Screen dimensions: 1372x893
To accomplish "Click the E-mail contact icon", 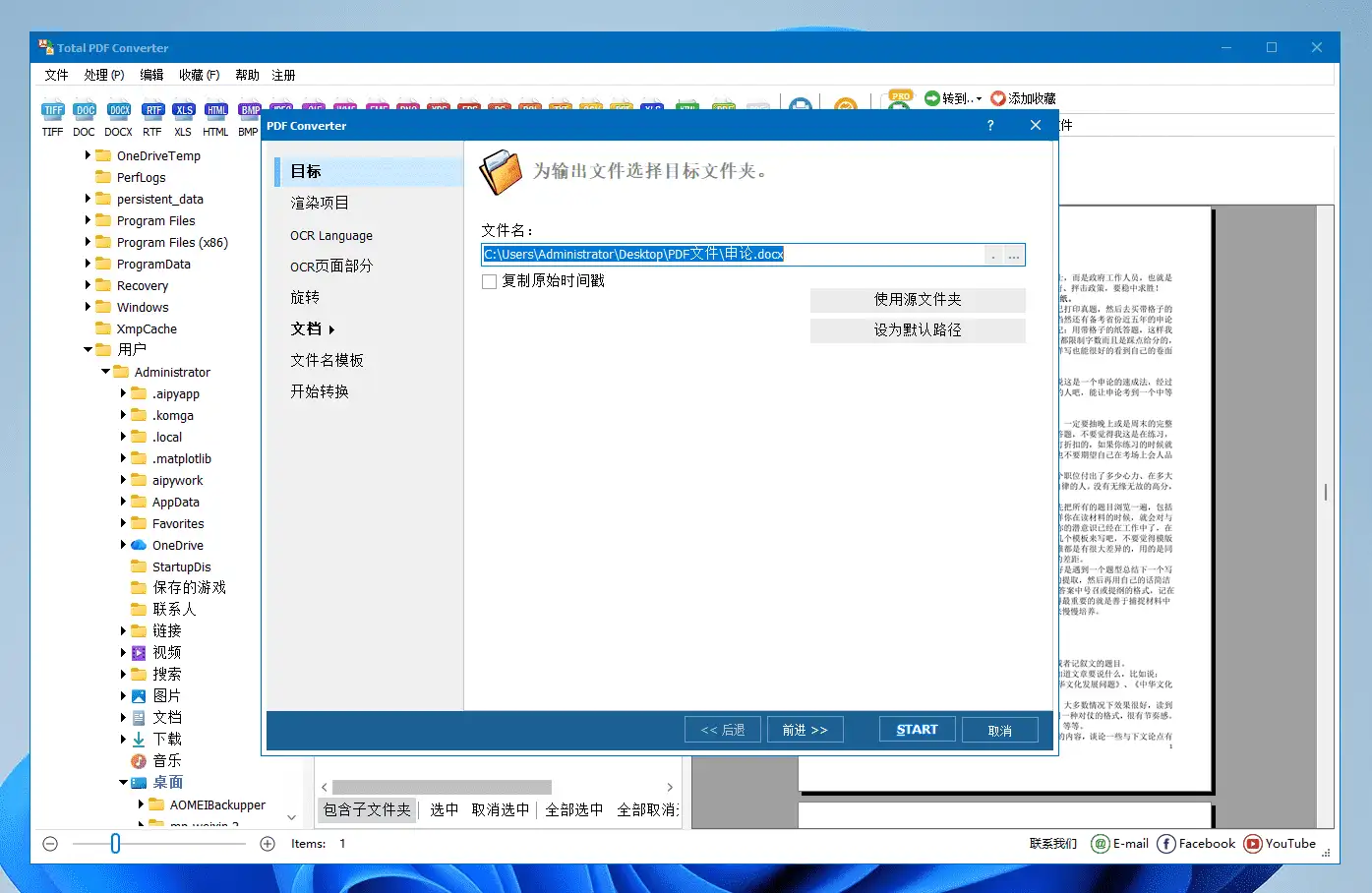I will click(x=1101, y=844).
